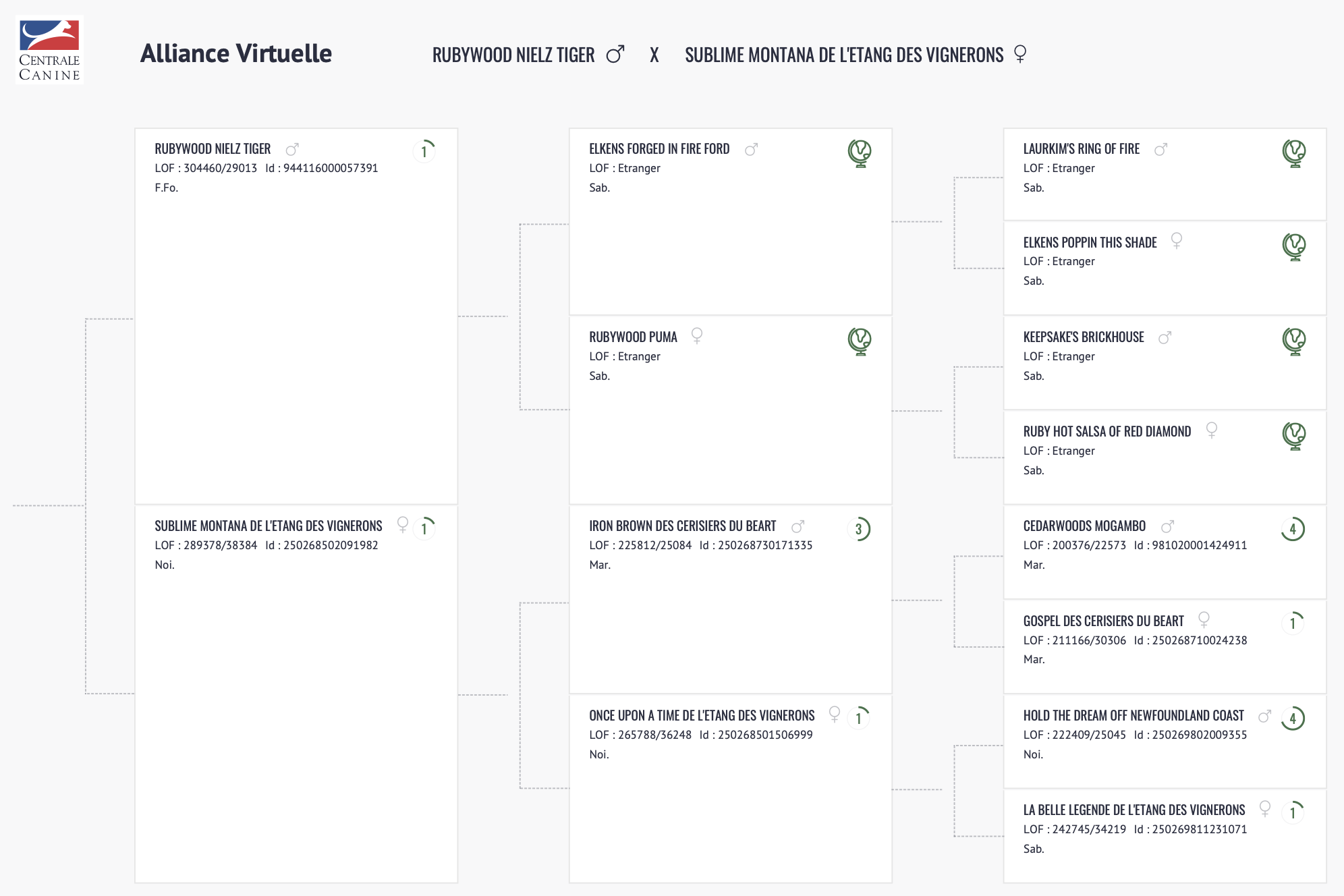The width and height of the screenshot is (1344, 896).
Task: Select Once Upon A Time De L'Etang dog name
Action: 702,715
